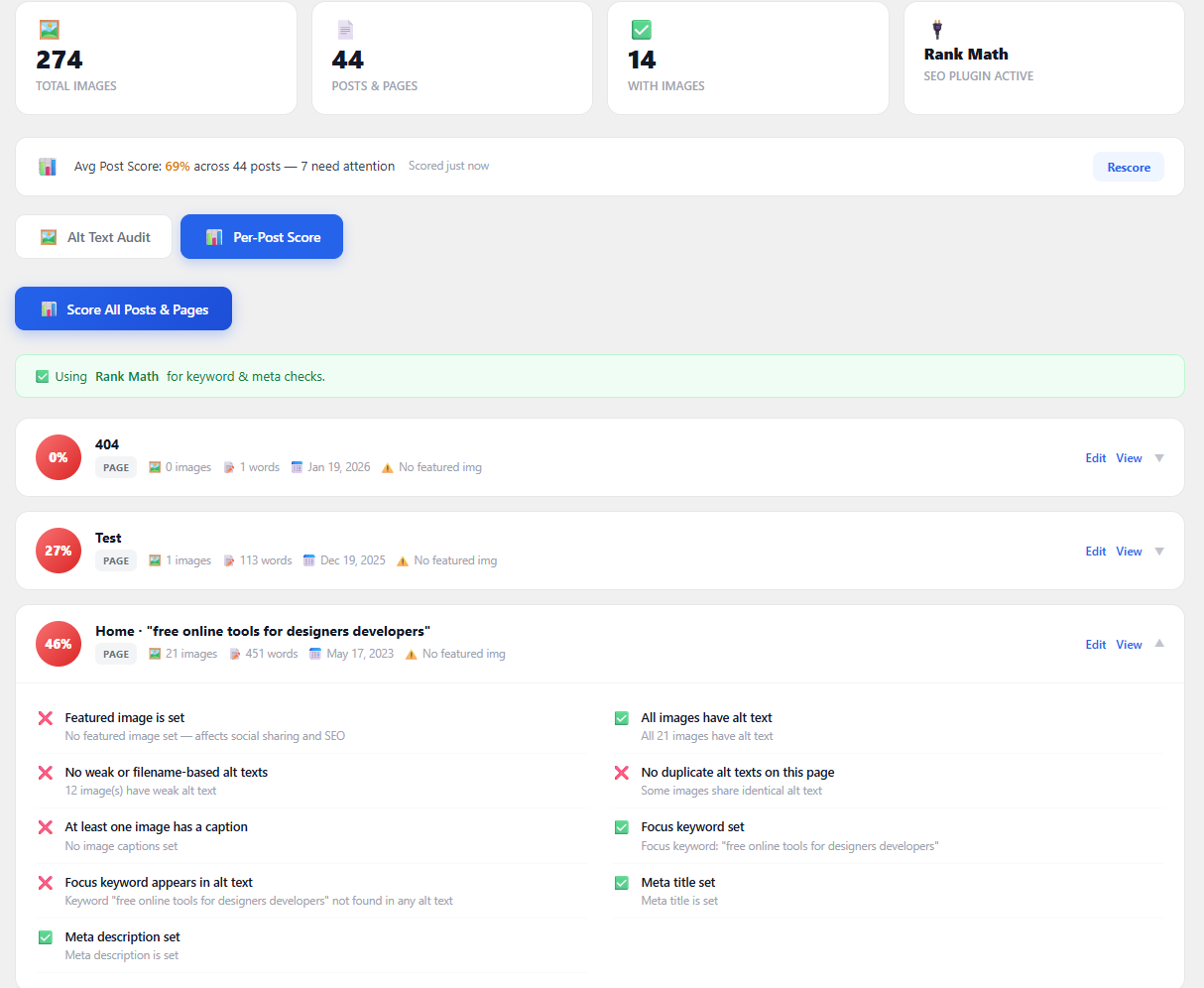The width and height of the screenshot is (1204, 988).
Task: Click the green check for Meta description set
Action: [x=46, y=937]
